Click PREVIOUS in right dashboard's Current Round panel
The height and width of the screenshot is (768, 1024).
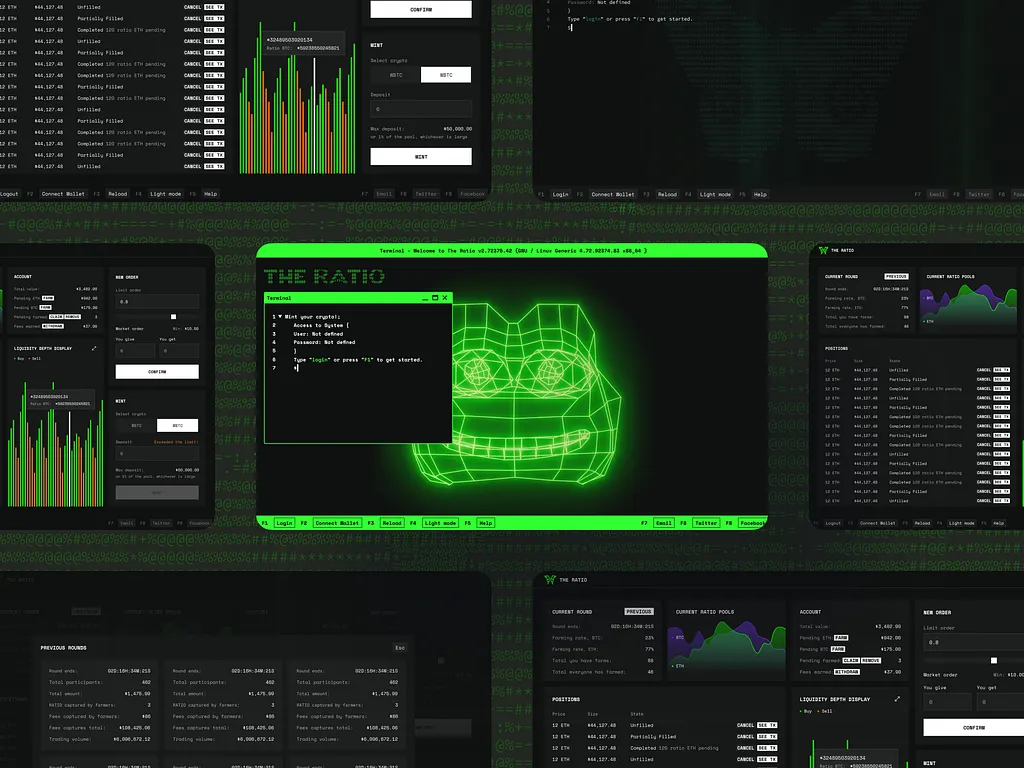tap(896, 276)
